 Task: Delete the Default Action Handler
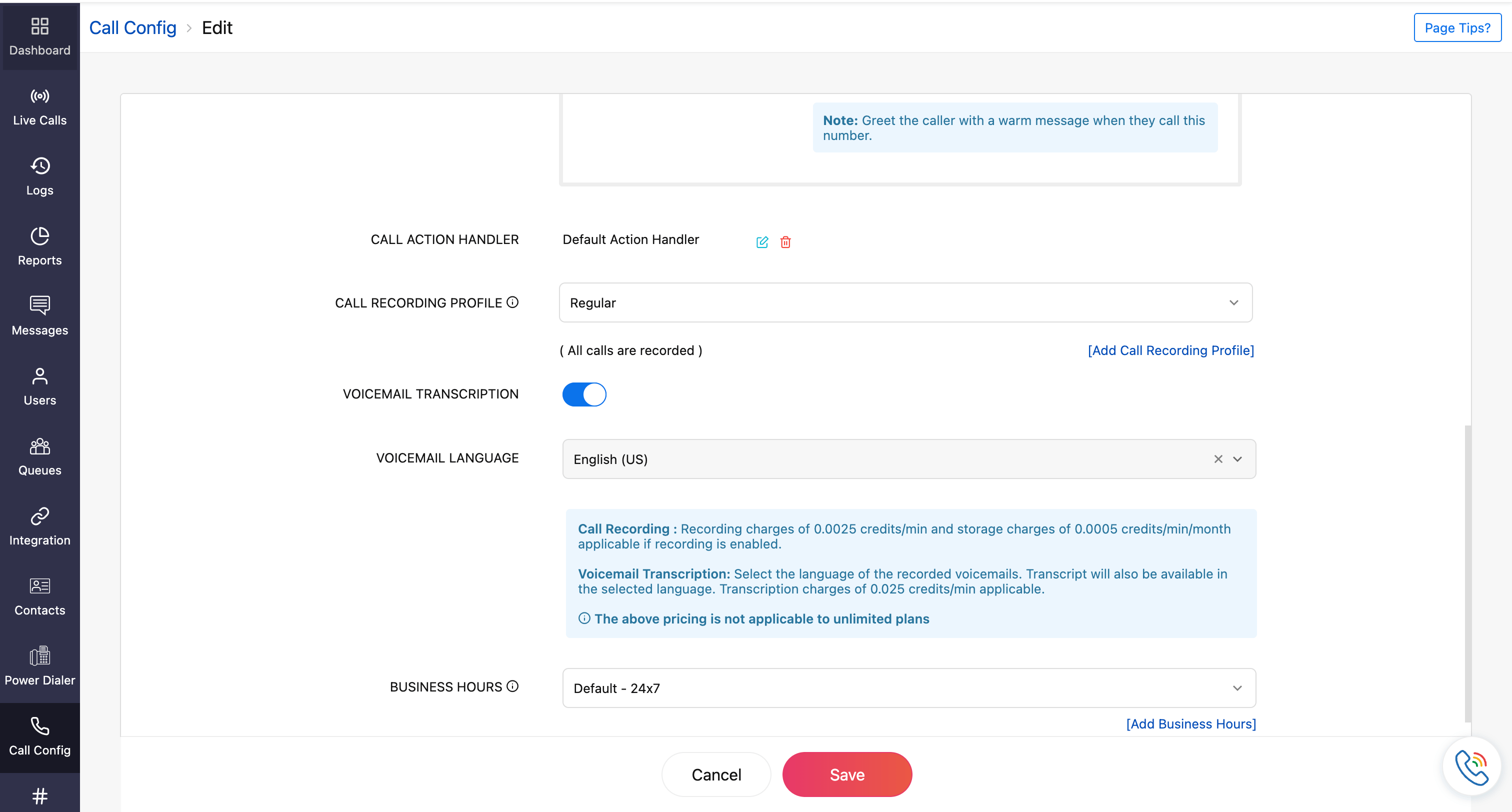(785, 241)
